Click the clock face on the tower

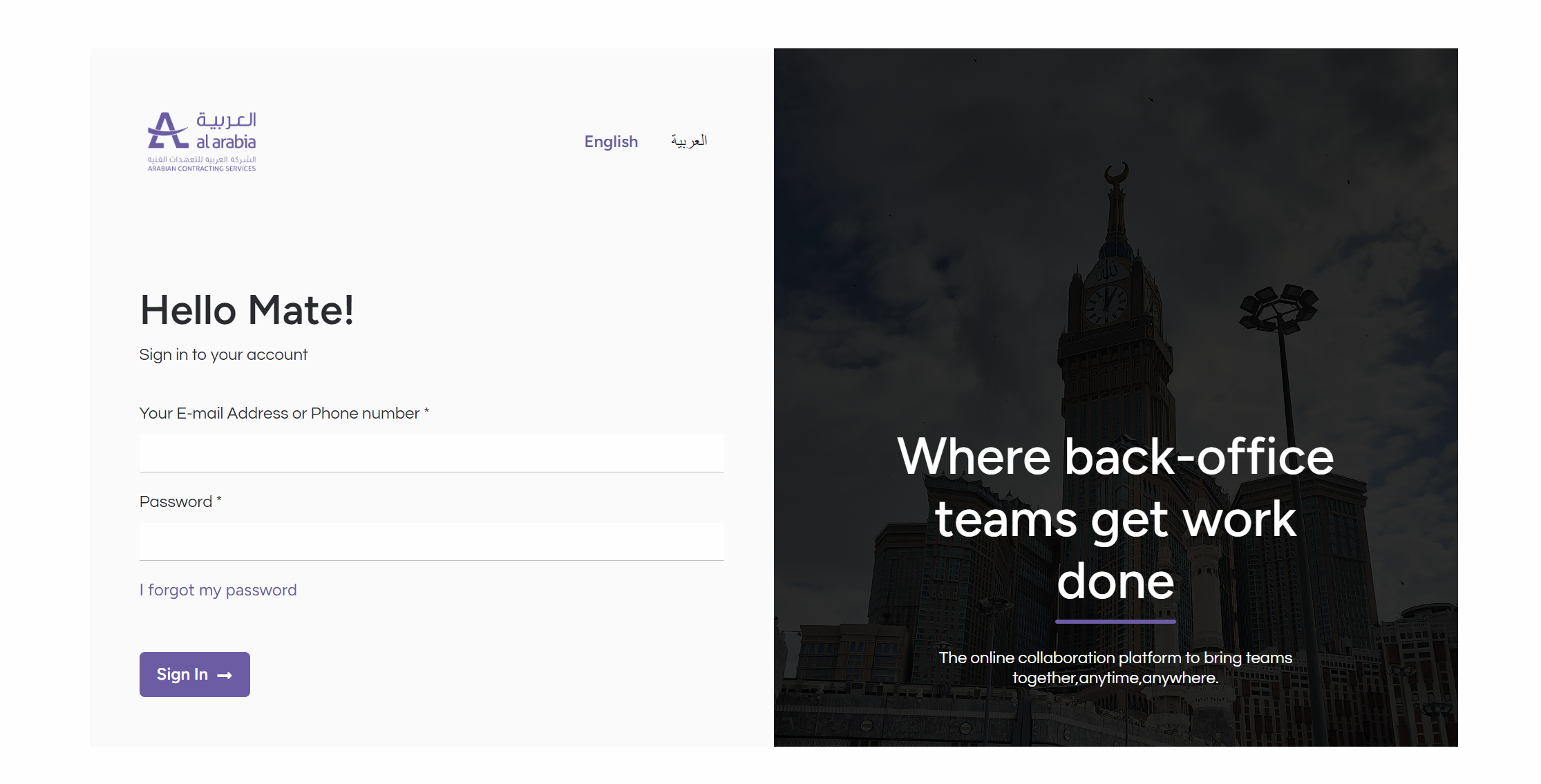pos(1105,305)
